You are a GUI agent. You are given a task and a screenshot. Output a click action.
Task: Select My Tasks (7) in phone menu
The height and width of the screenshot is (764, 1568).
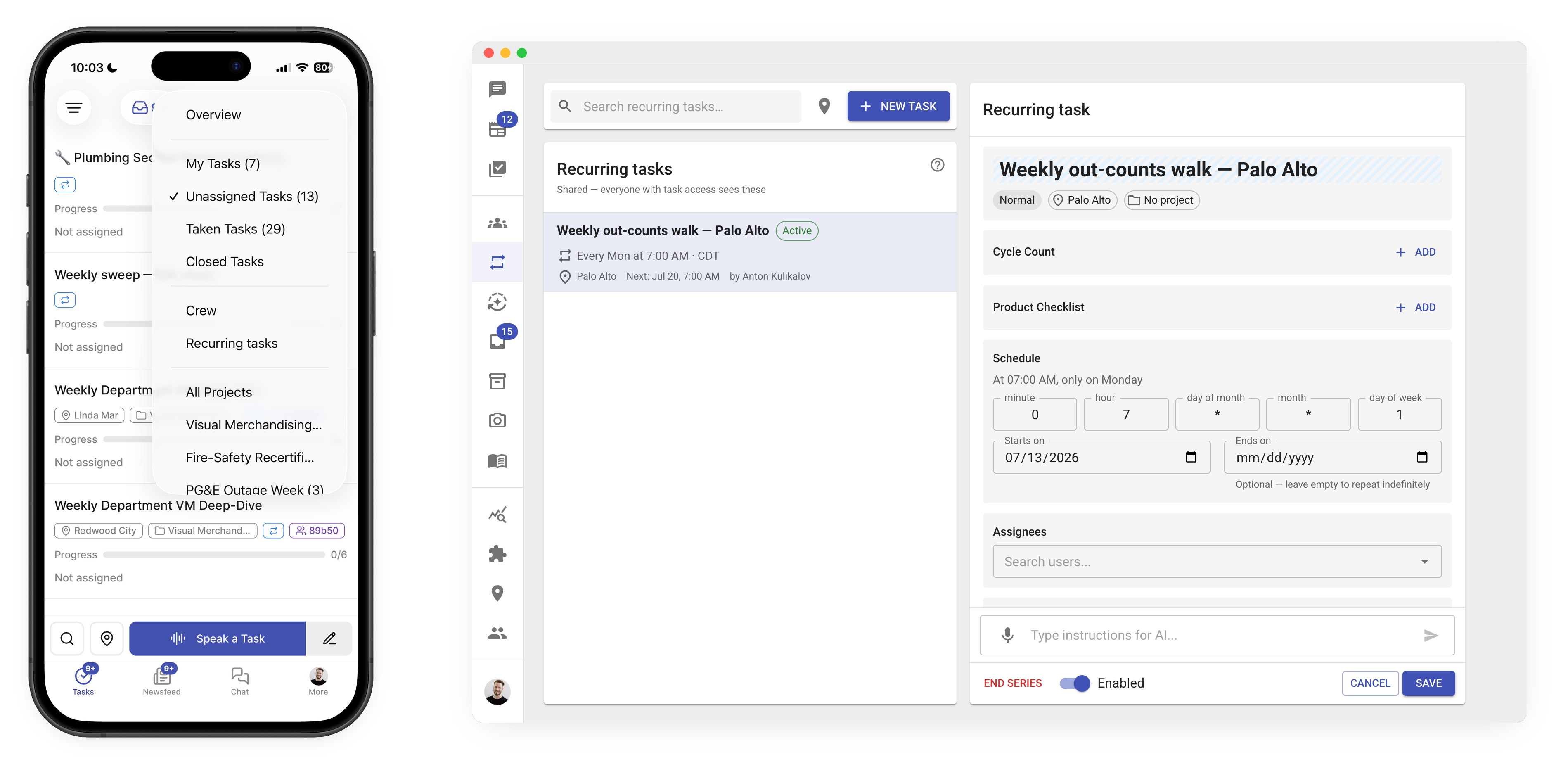tap(223, 164)
